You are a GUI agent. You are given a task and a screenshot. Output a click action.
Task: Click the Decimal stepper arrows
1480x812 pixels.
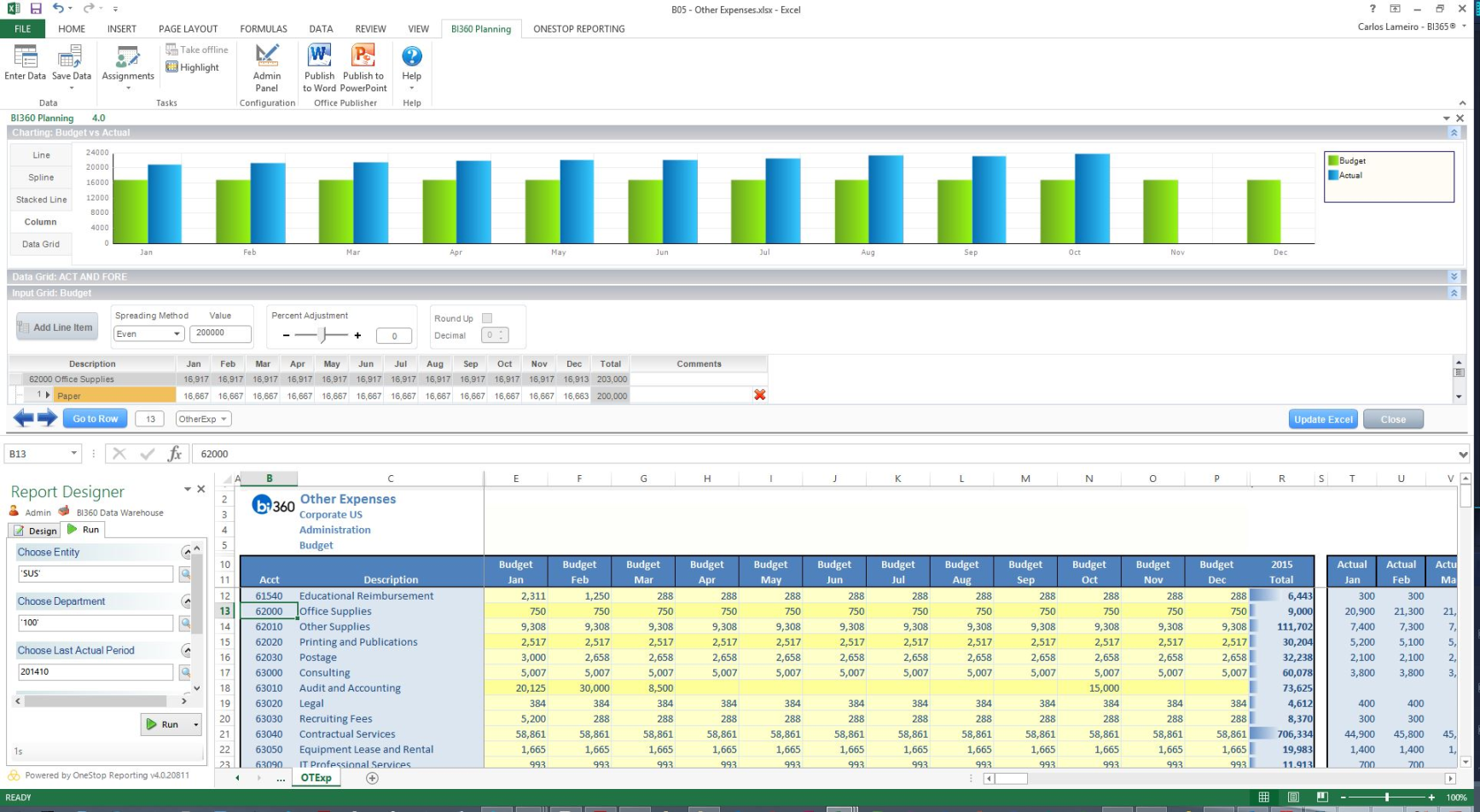coord(502,335)
